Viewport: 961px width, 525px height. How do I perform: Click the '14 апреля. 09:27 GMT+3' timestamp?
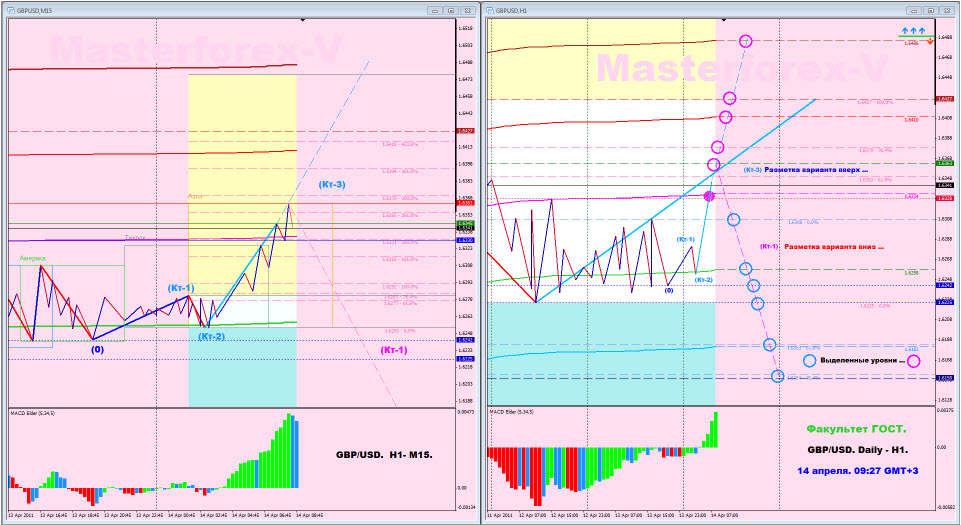[x=857, y=470]
